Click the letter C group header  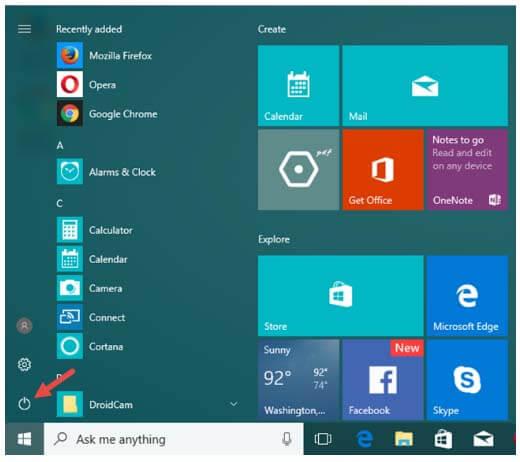click(x=60, y=203)
